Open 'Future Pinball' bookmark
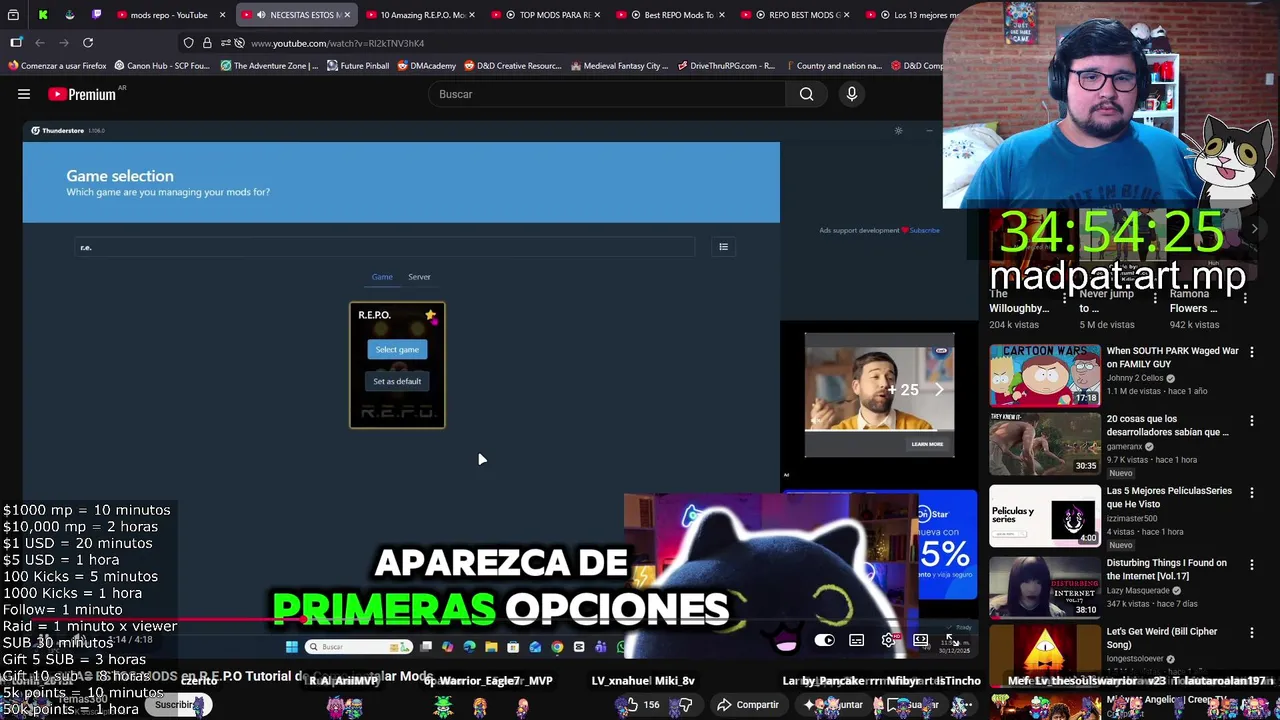This screenshot has width=1280, height=720. [358, 66]
